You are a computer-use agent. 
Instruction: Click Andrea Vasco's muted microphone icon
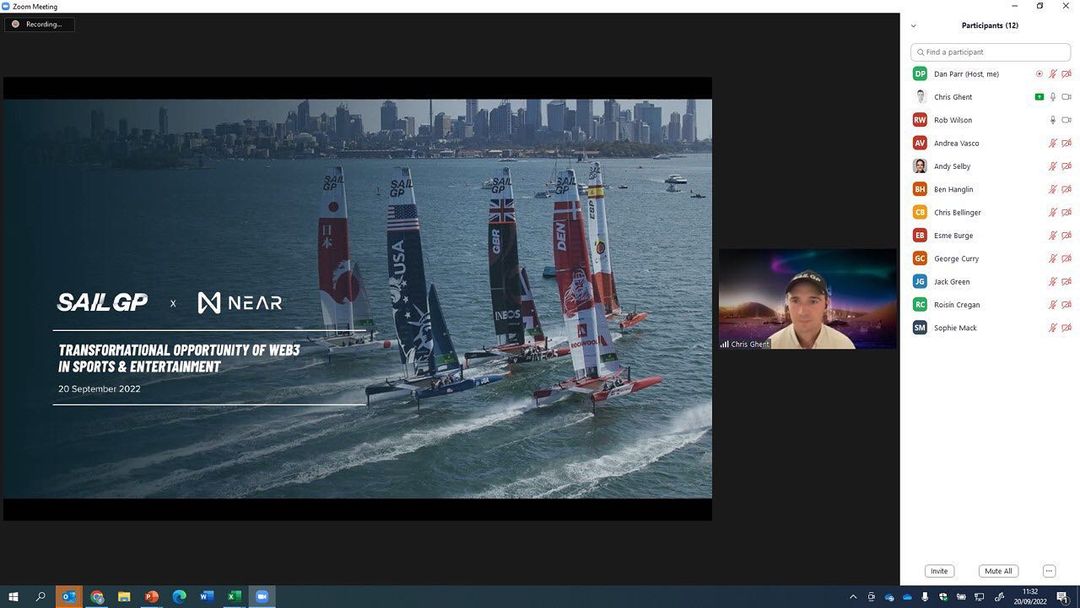[1052, 143]
